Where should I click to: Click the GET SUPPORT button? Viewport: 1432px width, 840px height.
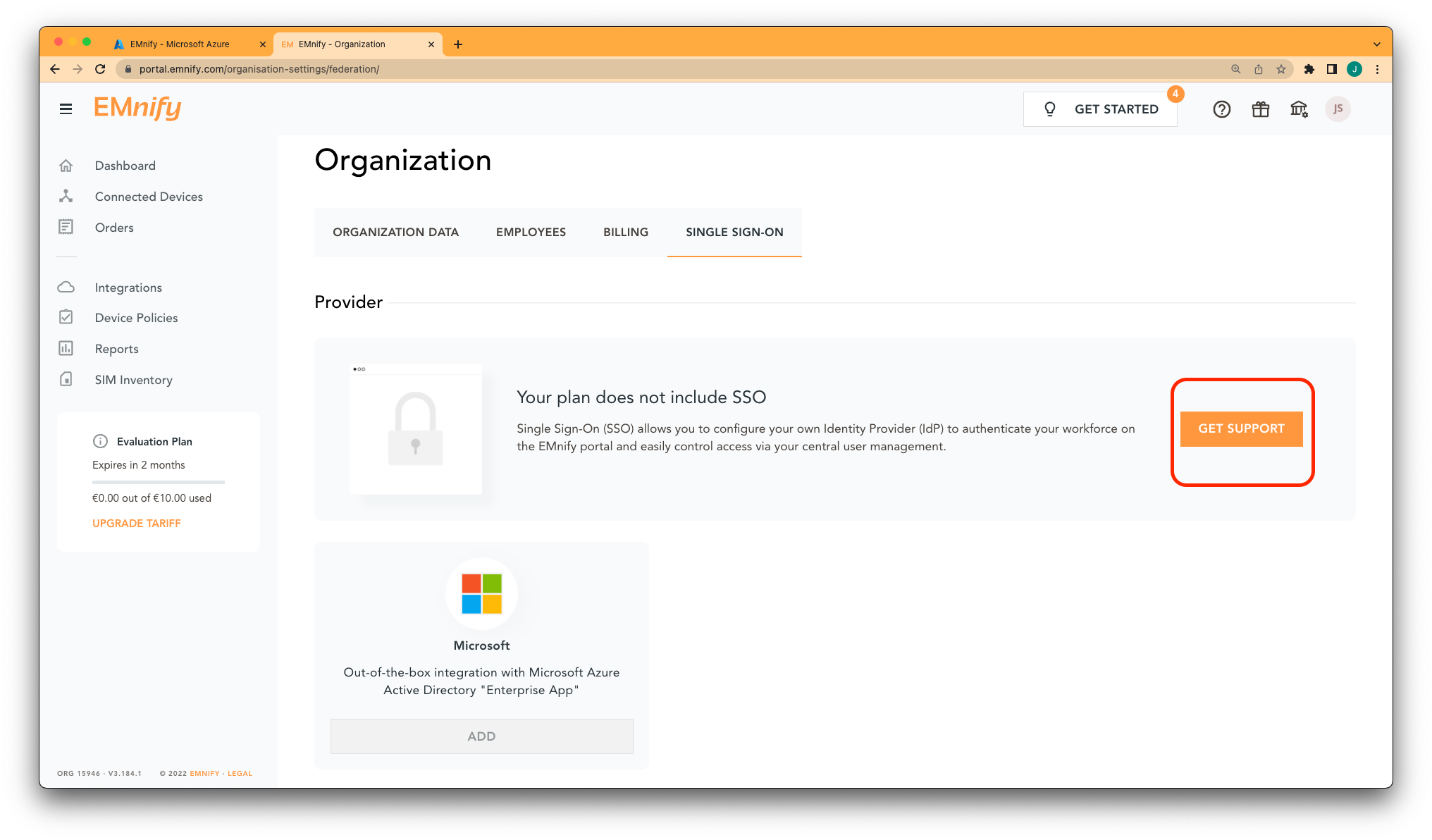point(1242,429)
